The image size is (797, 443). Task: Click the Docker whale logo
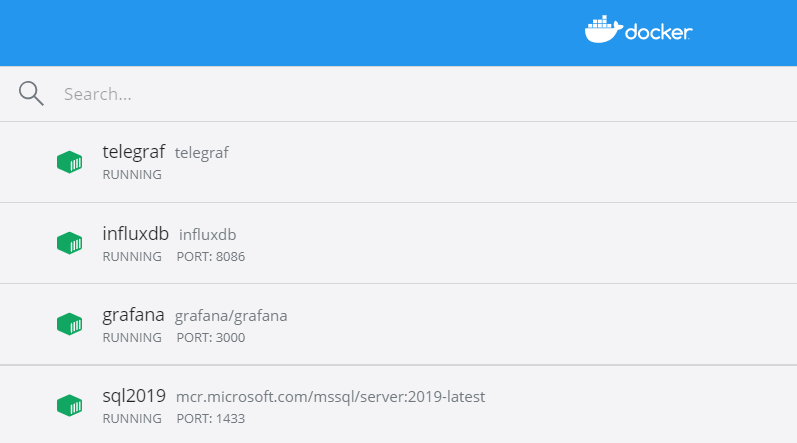point(603,29)
